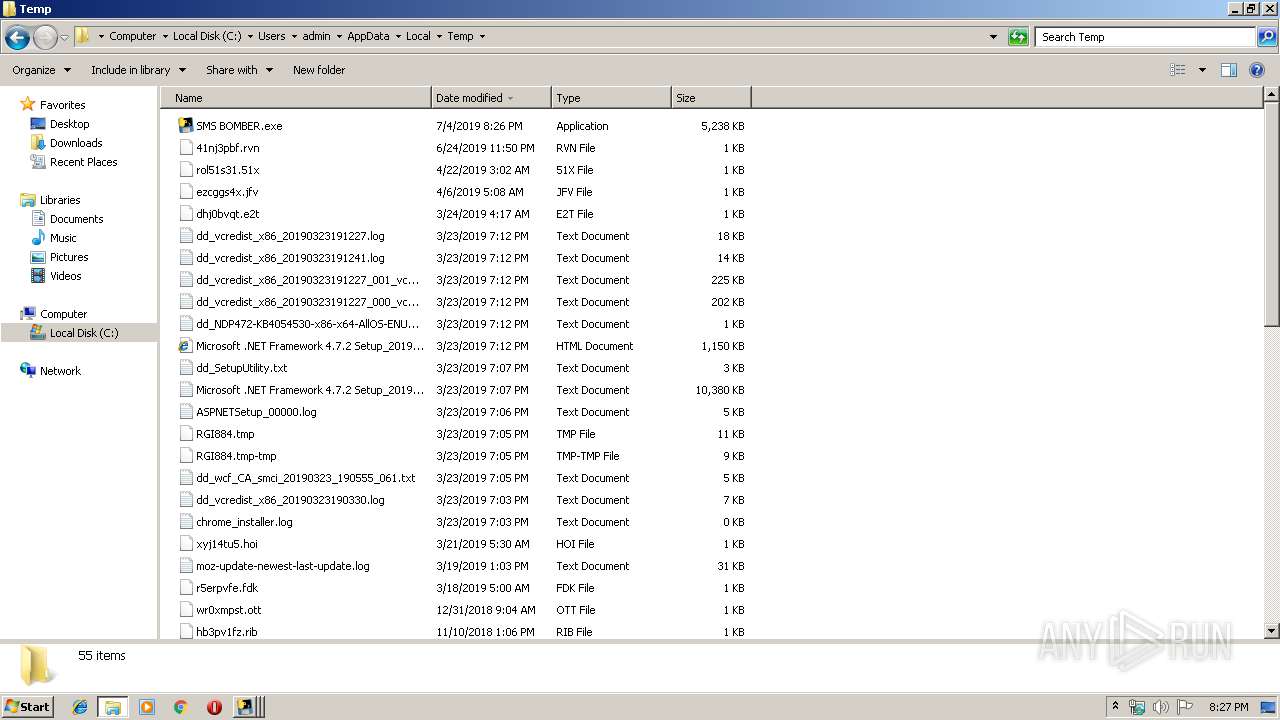Show hidden tray icons arrow

[x=1115, y=706]
